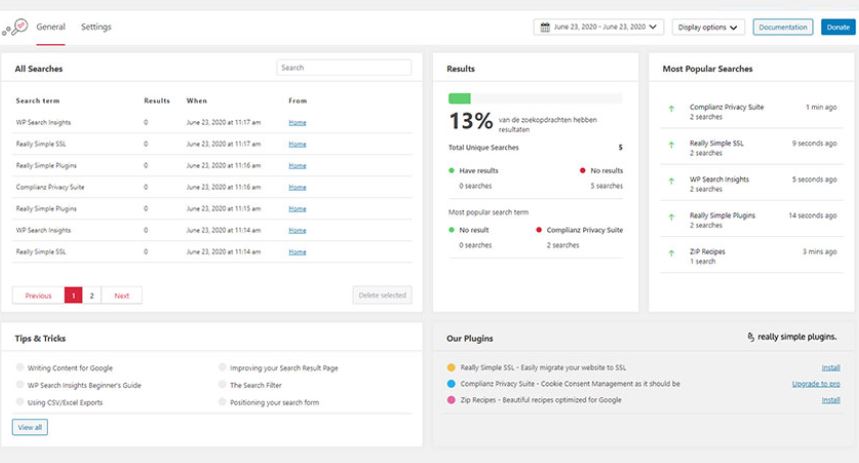This screenshot has height=463, width=859.
Task: Click Really Simple SSL in Most Popular Searches
Action: [717, 143]
